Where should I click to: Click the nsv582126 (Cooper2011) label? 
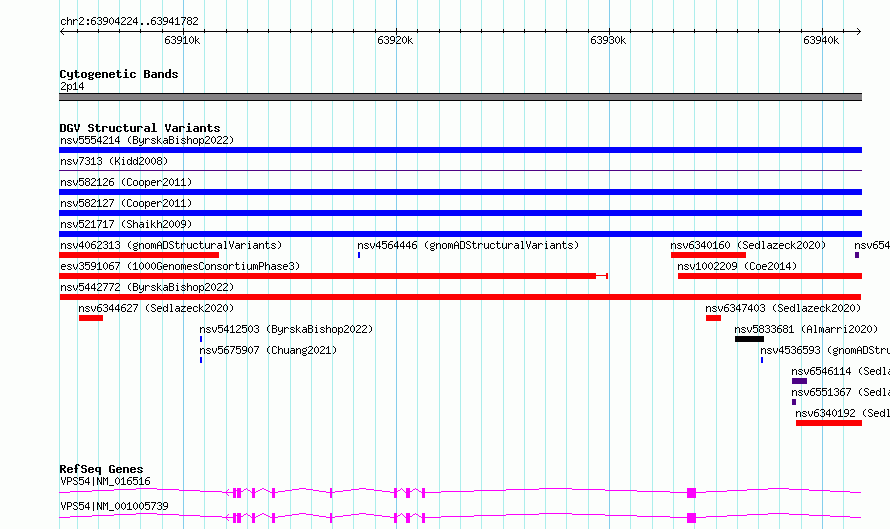point(126,182)
